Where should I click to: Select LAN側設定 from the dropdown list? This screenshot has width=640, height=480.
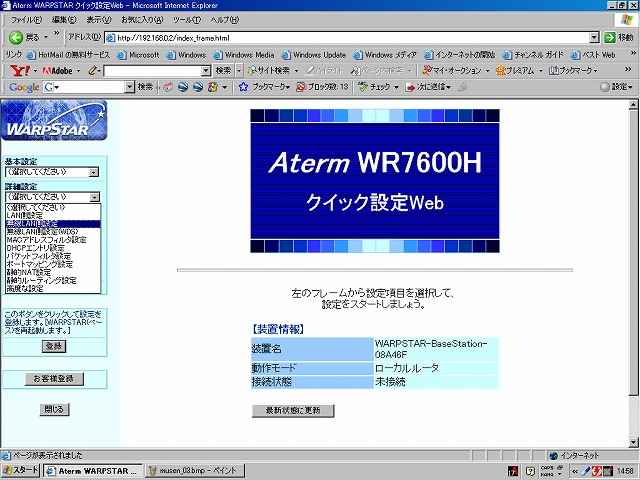point(53,215)
